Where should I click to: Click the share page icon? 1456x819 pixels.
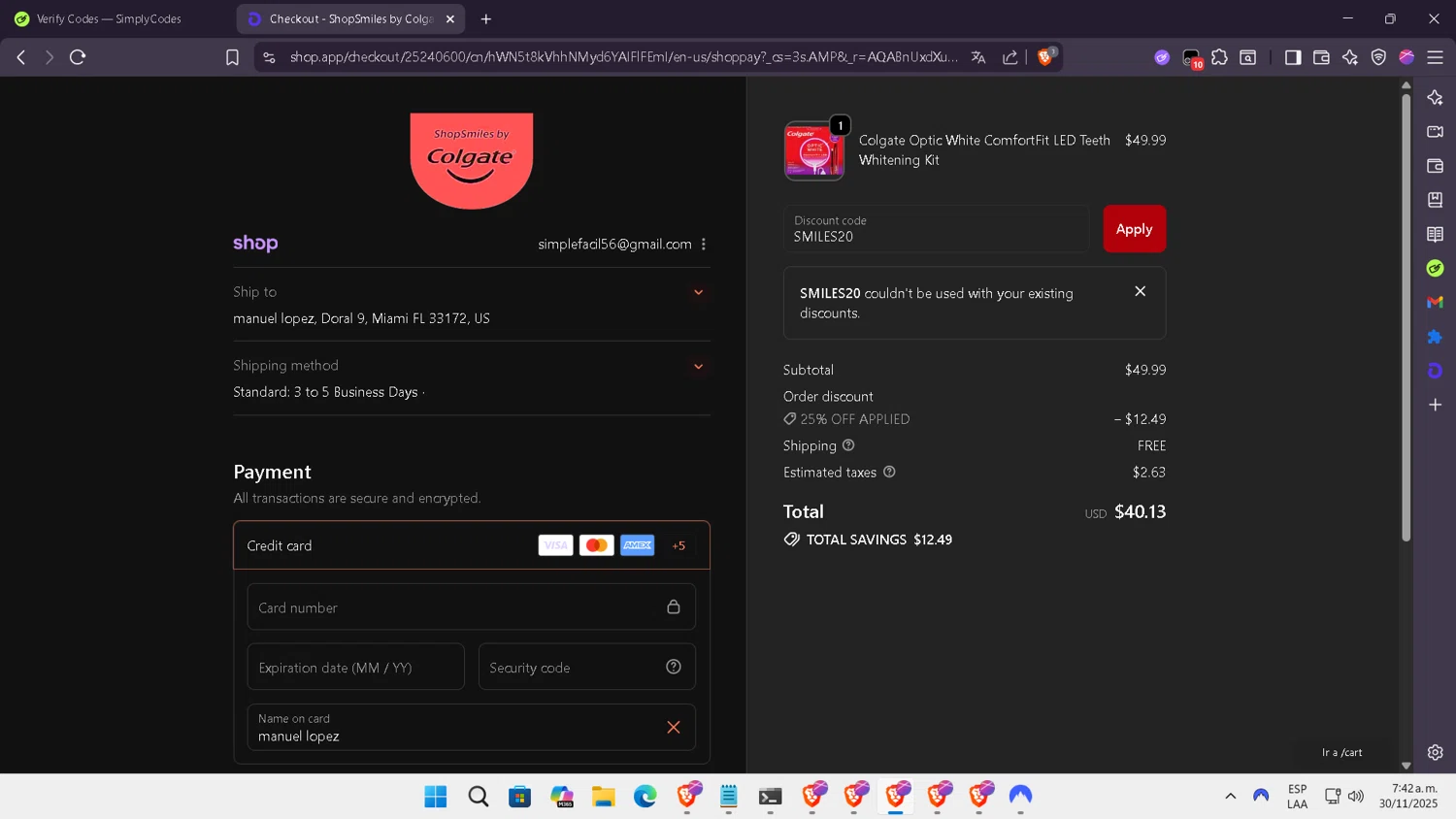pyautogui.click(x=1010, y=57)
